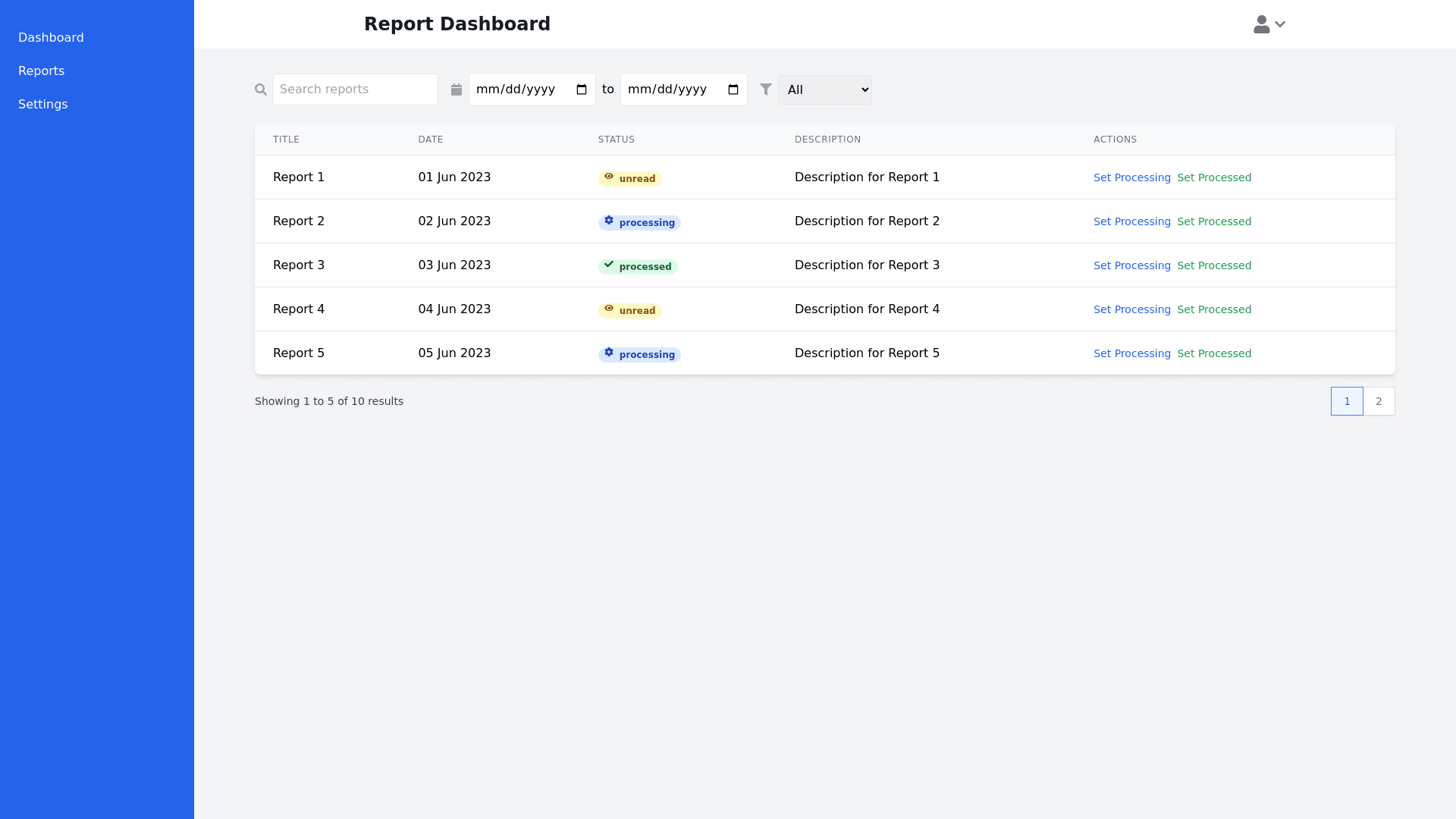Click the calendar icon beside start date
The image size is (1456, 819).
tap(457, 89)
